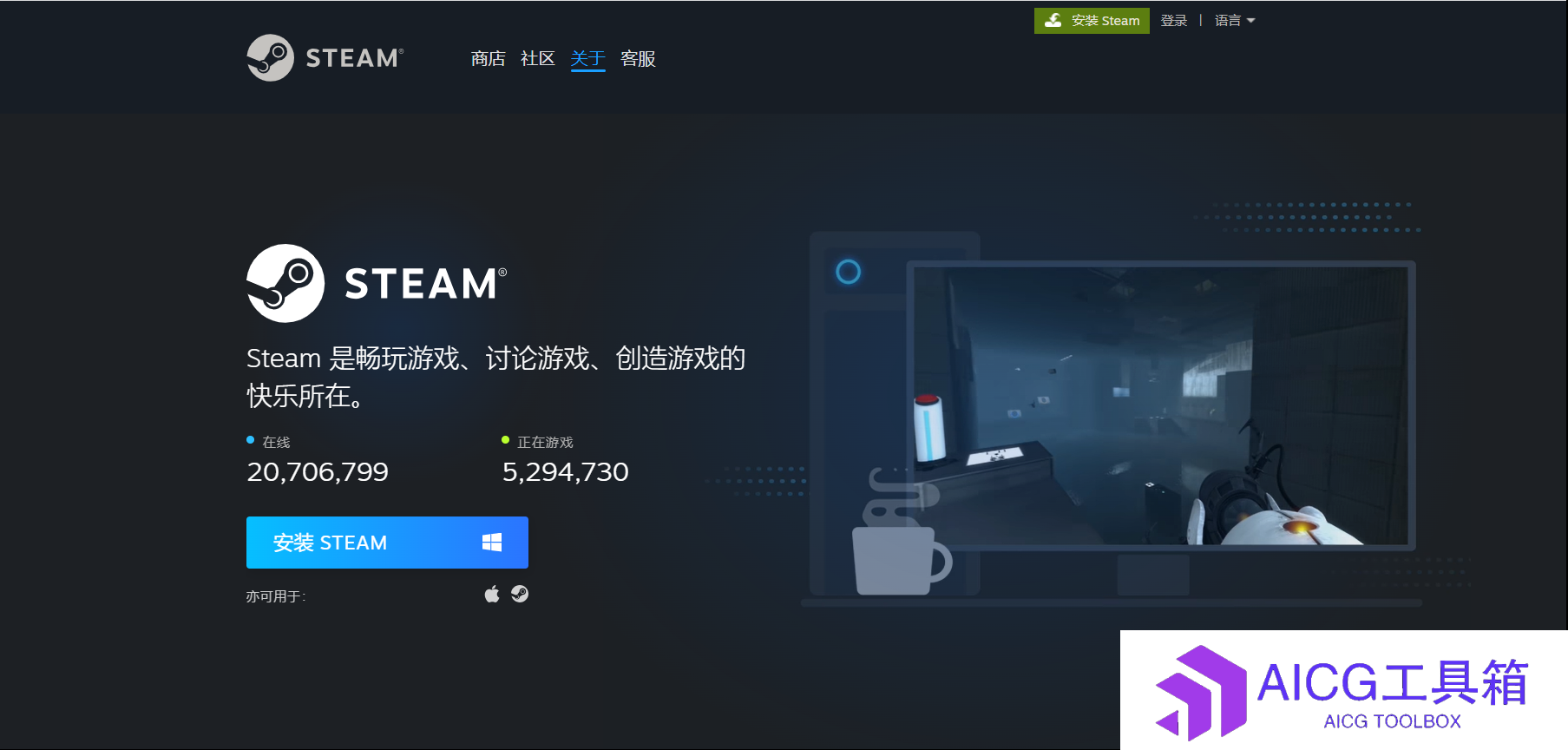
Task: Click the large Steam logo above the tagline
Action: [x=377, y=283]
